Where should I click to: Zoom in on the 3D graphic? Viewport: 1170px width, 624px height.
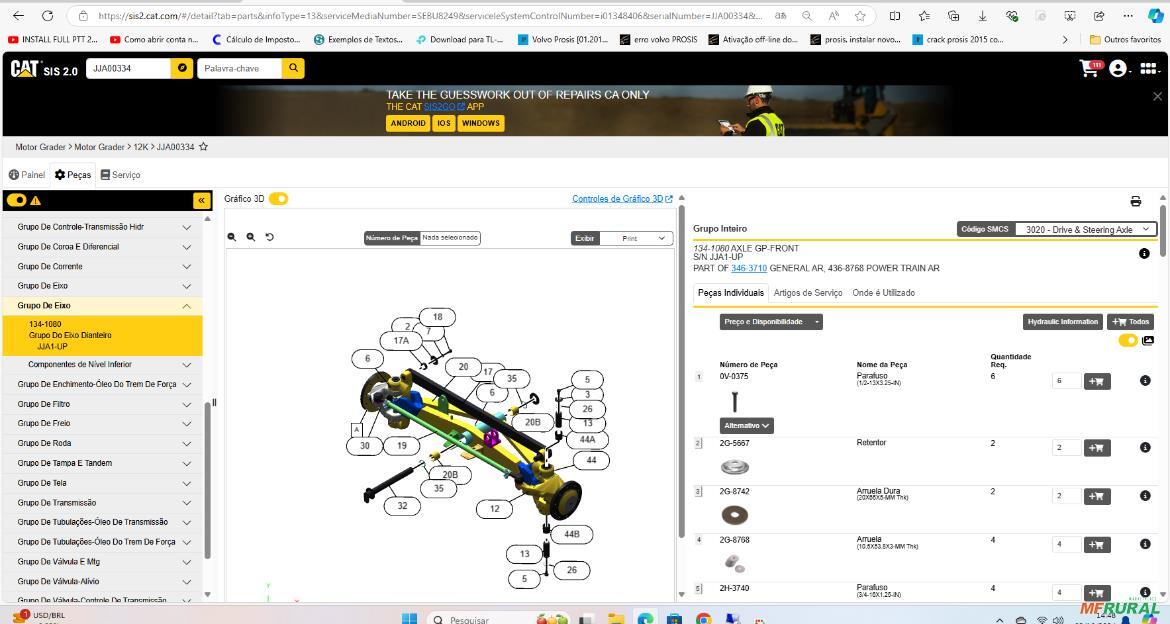[x=251, y=237]
